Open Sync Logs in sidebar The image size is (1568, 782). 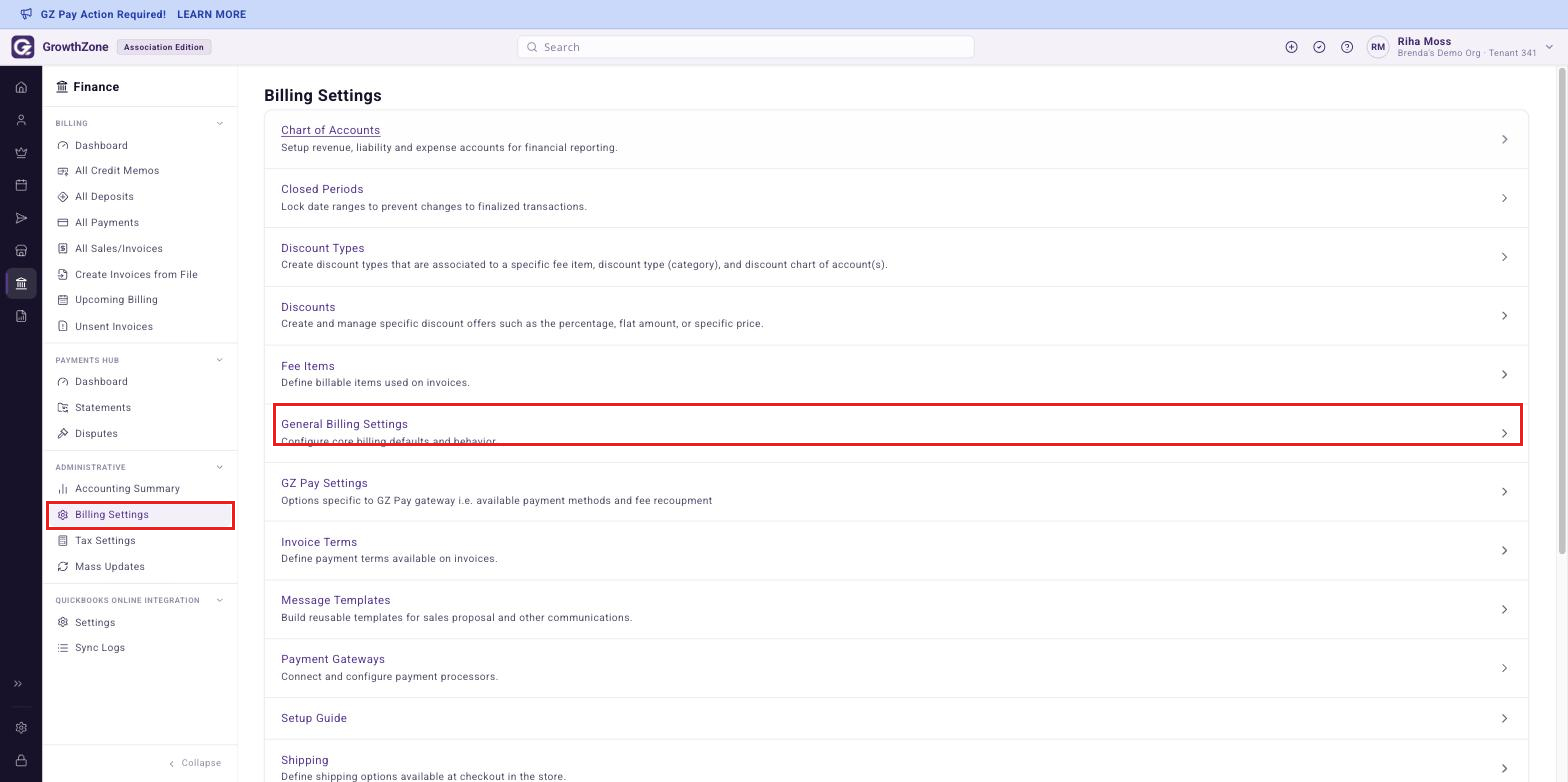click(100, 648)
